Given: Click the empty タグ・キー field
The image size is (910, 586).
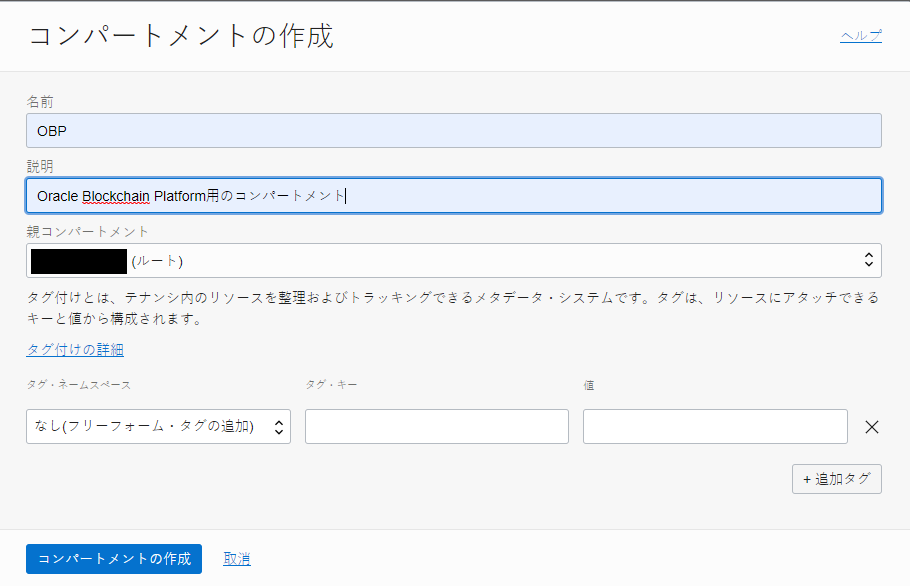Looking at the screenshot, I should click(436, 426).
